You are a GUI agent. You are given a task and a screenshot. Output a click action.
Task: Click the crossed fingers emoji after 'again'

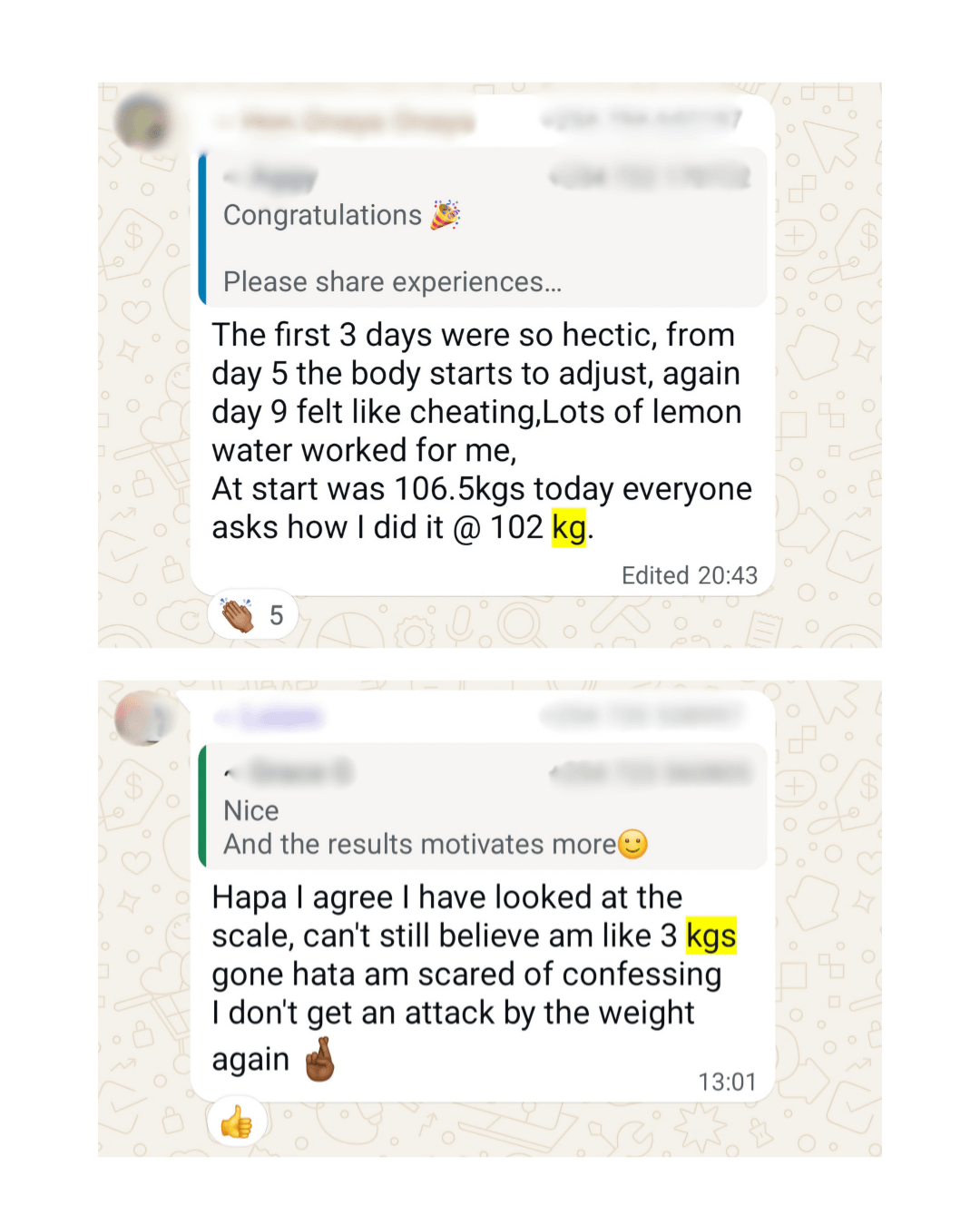319,1060
